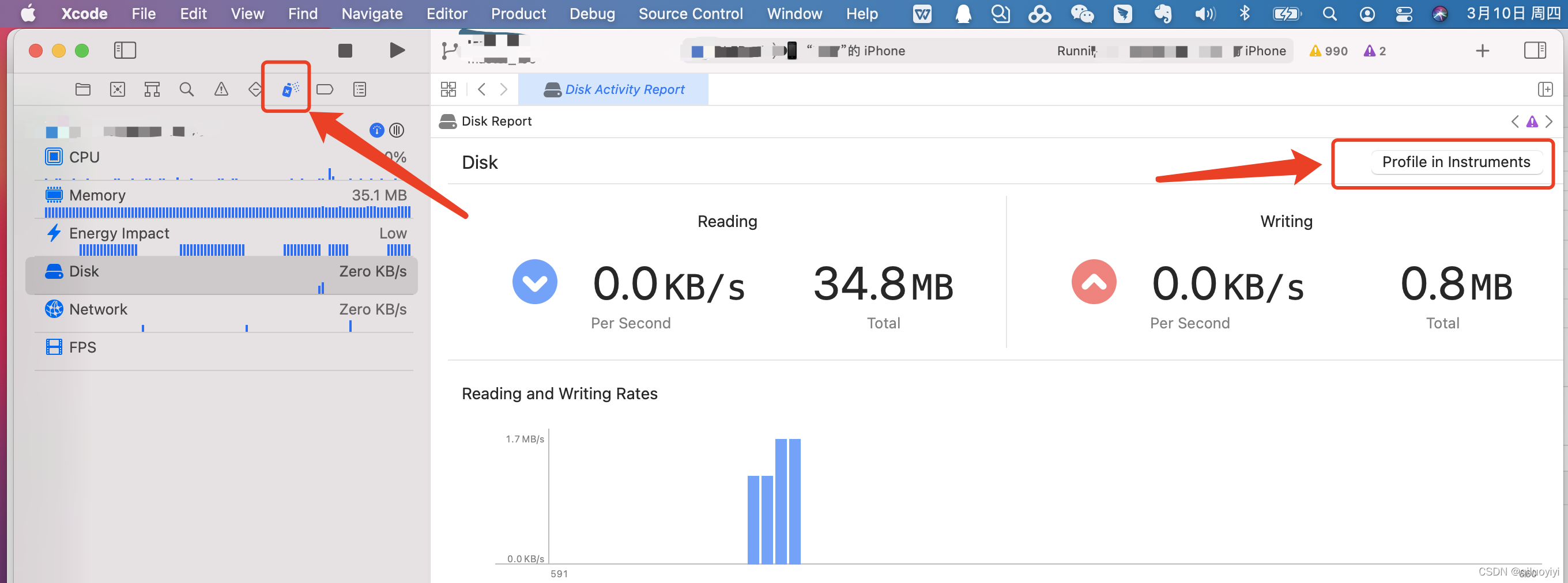Open the Report navigator icon
1568x583 pixels.
[360, 89]
